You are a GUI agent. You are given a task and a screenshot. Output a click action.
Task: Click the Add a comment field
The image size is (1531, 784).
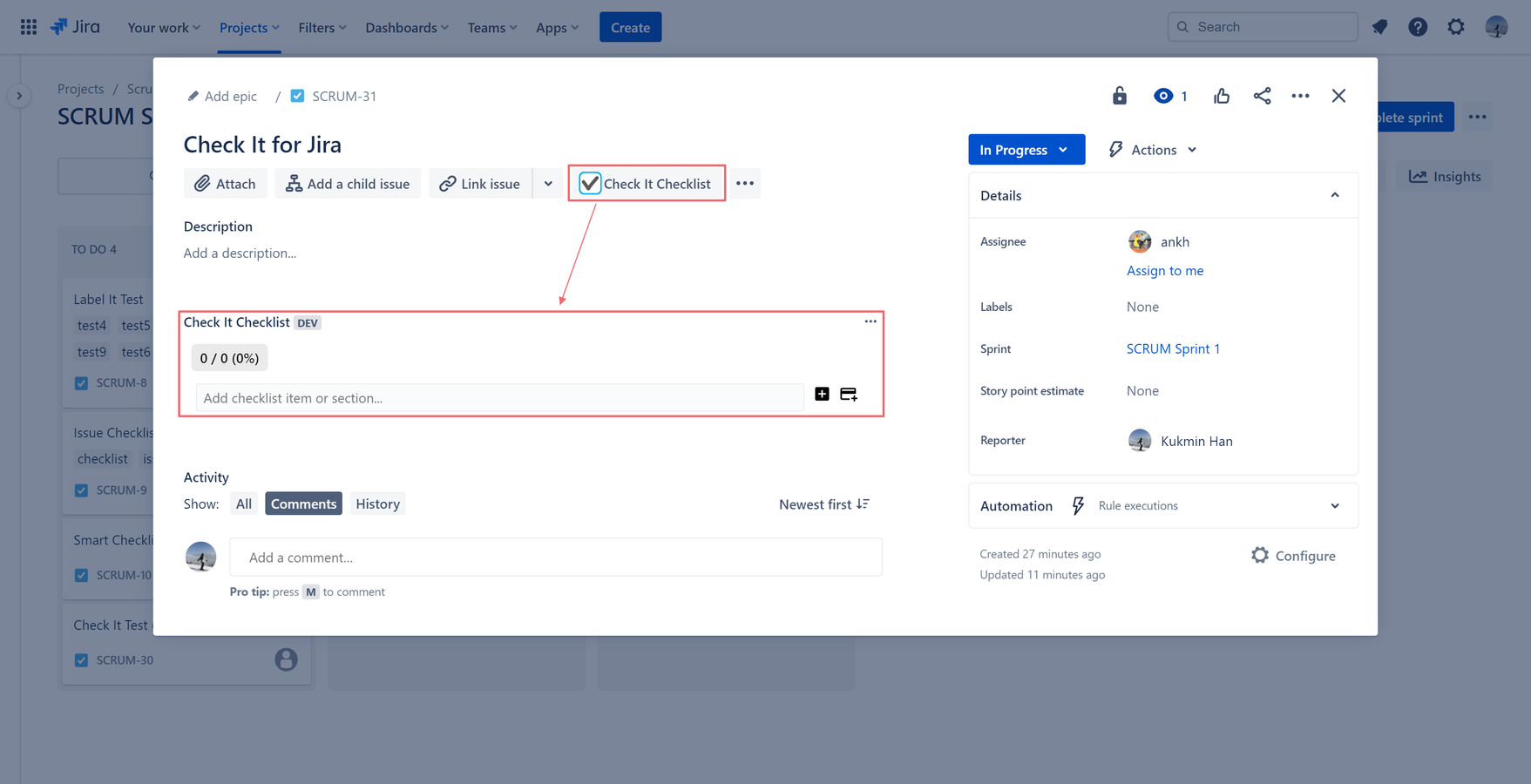click(x=556, y=558)
